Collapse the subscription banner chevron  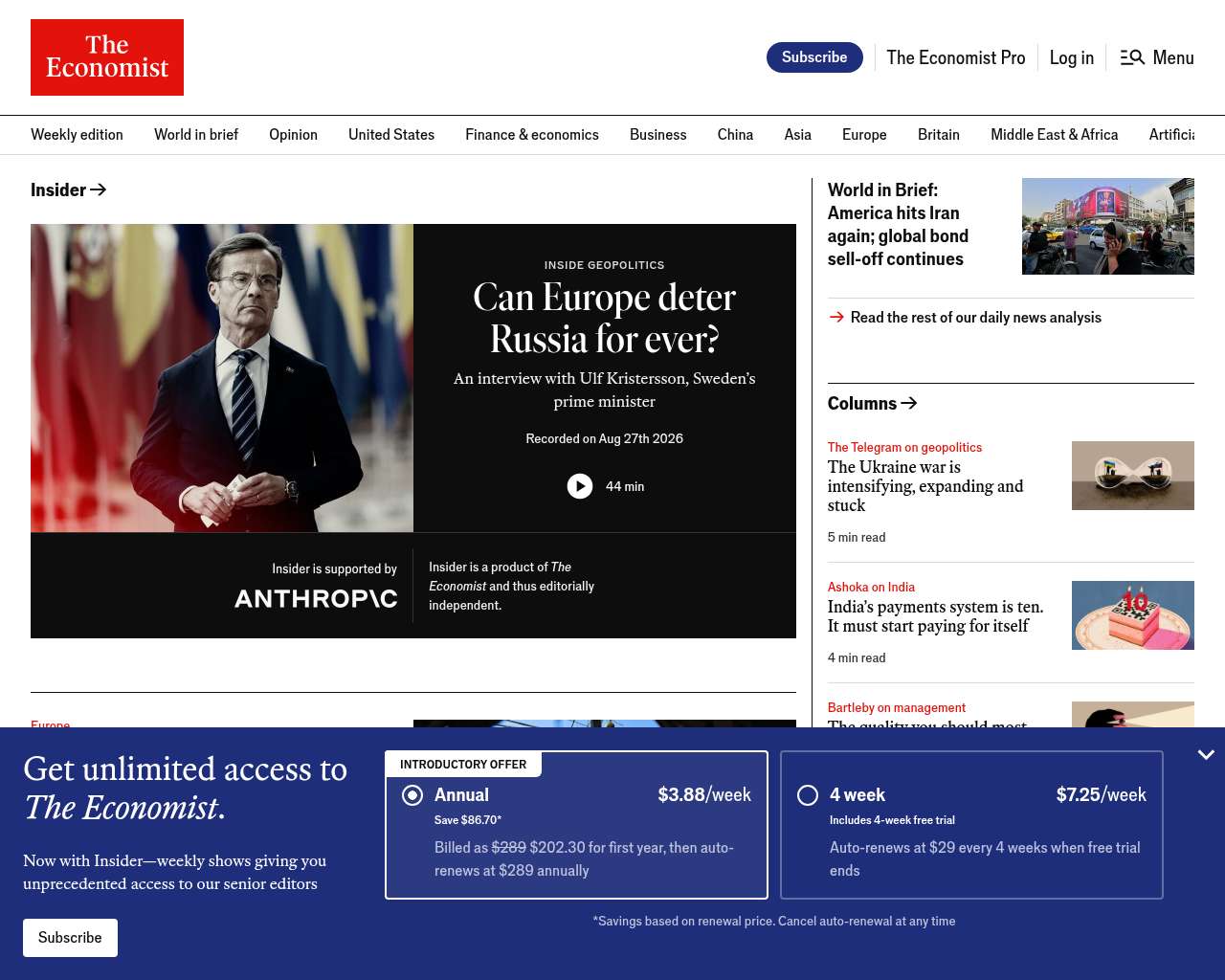1206,755
